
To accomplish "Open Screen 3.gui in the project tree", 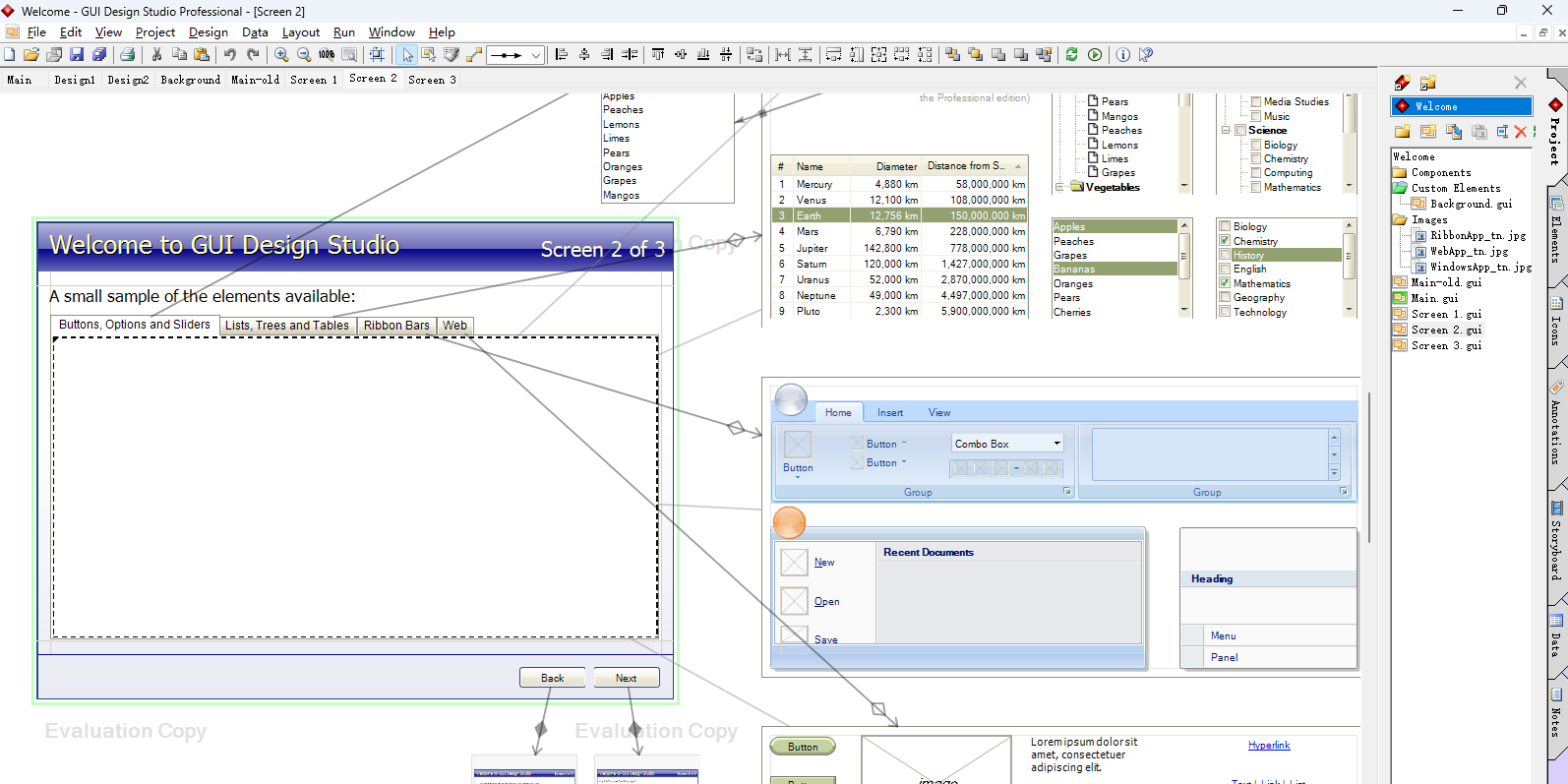I will pos(1446,345).
